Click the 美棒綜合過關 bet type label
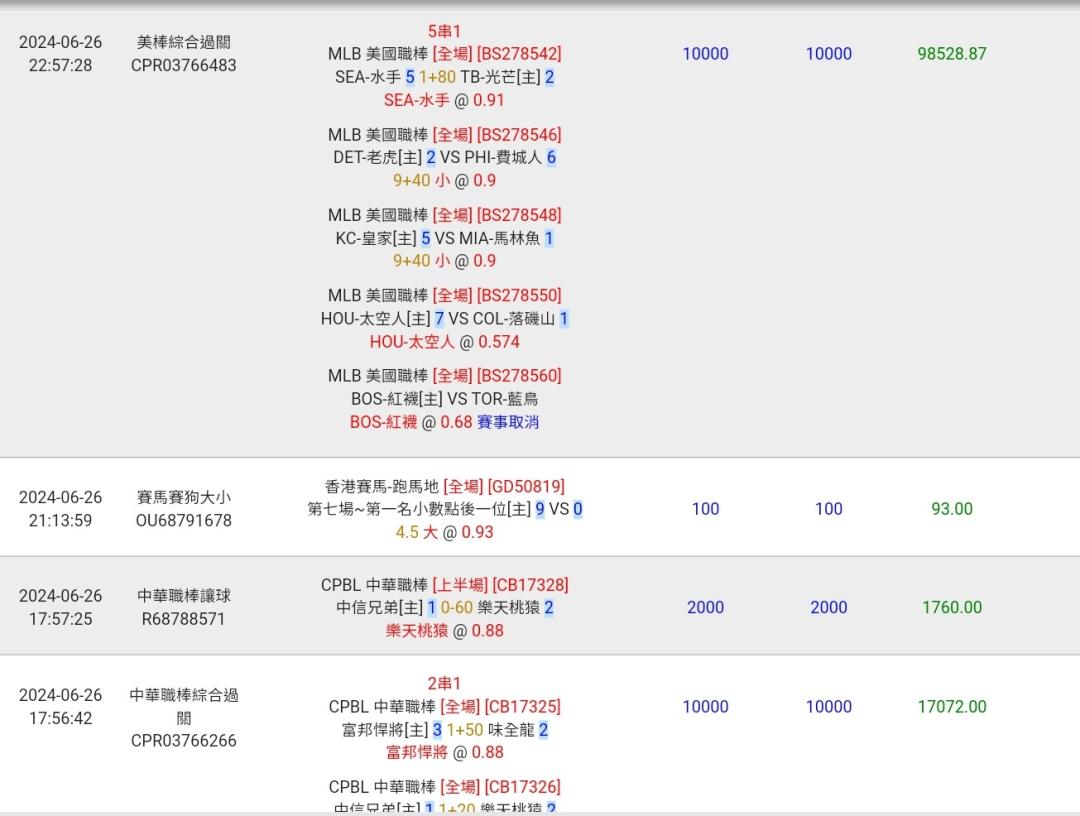Viewport: 1080px width, 816px height. (x=183, y=42)
